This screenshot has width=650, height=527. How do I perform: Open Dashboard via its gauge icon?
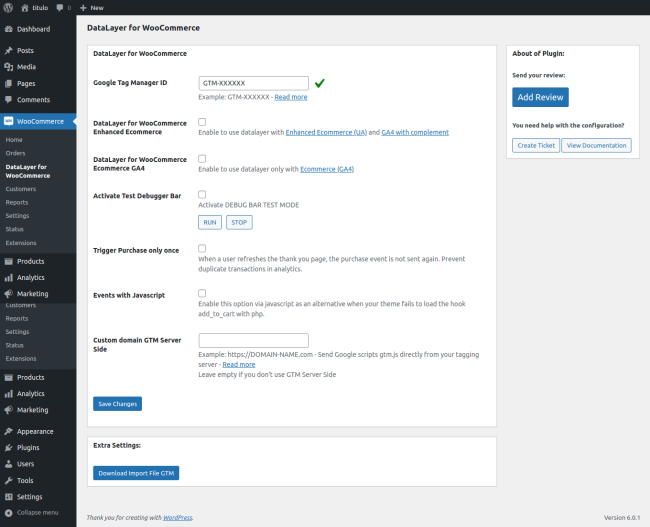coord(9,29)
